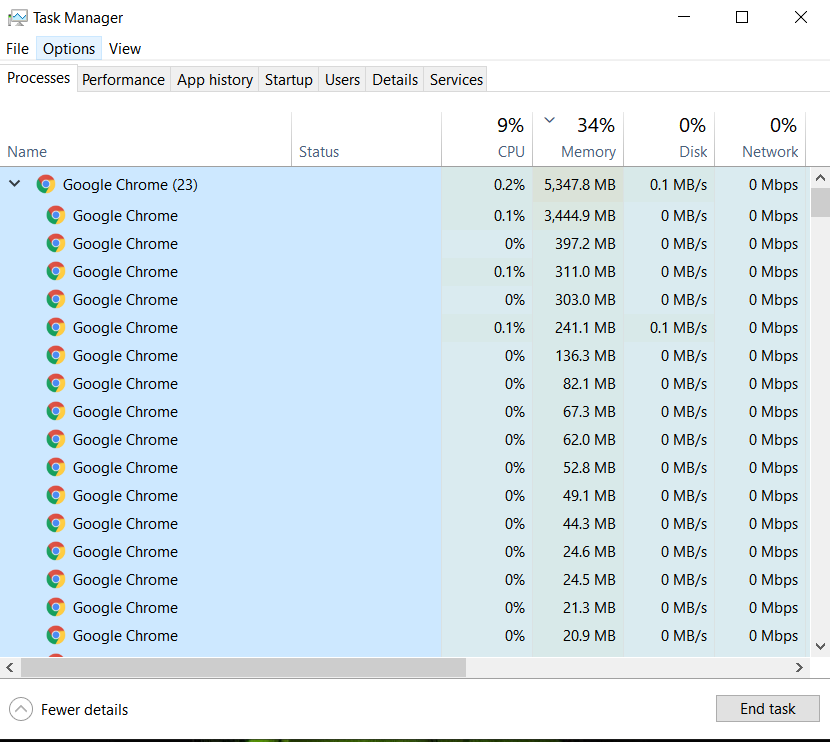Click the Task Manager title bar icon

(17, 18)
